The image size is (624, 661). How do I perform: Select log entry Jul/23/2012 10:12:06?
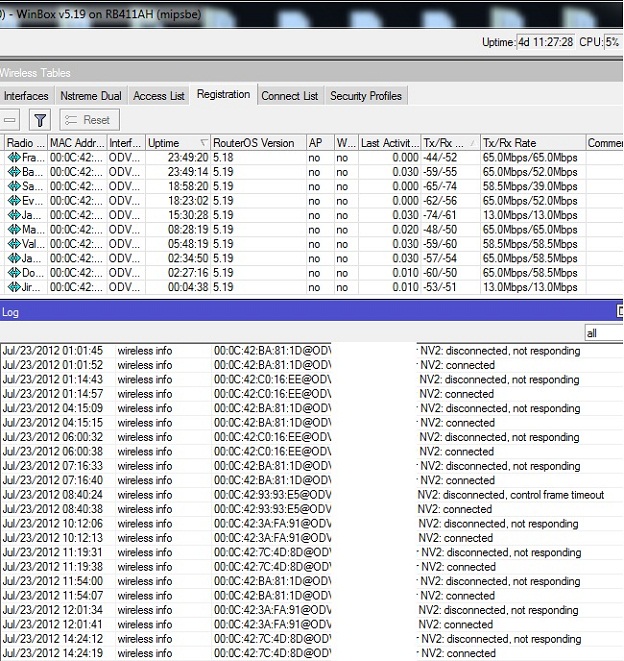coord(312,524)
